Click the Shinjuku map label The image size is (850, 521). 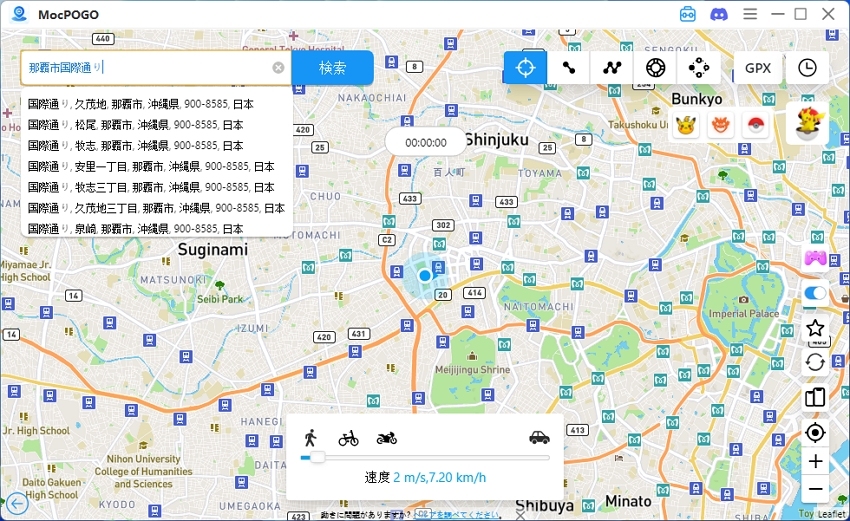click(x=497, y=140)
